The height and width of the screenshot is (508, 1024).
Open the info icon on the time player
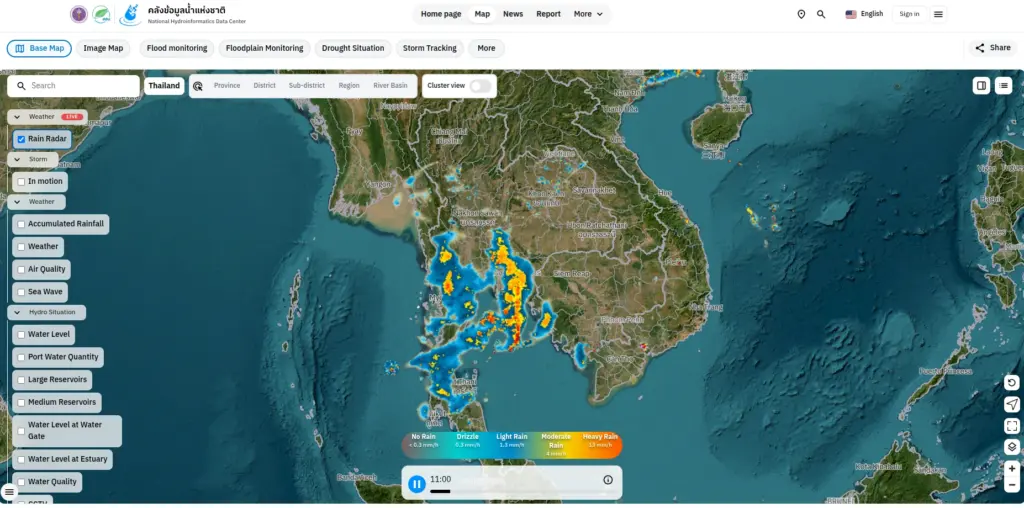pyautogui.click(x=608, y=480)
